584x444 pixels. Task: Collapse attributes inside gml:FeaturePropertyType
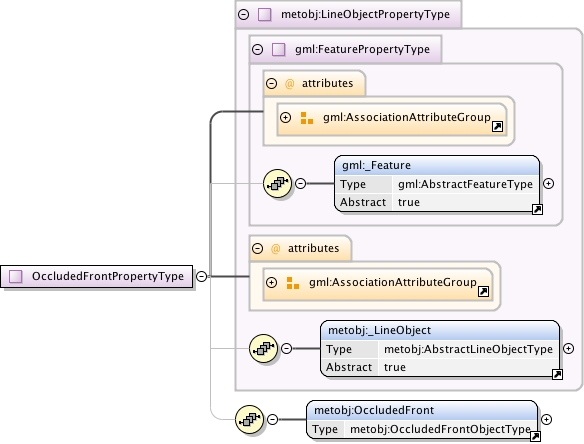tap(272, 83)
